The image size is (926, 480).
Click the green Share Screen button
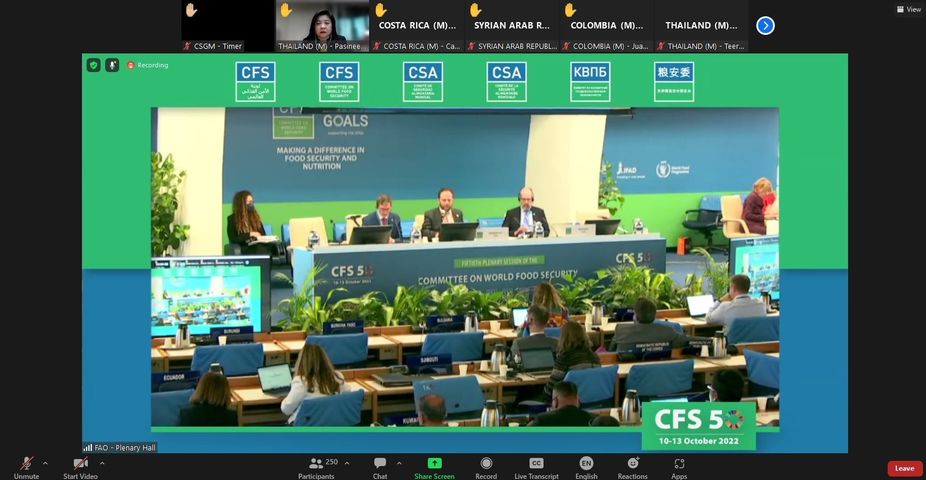click(x=434, y=468)
